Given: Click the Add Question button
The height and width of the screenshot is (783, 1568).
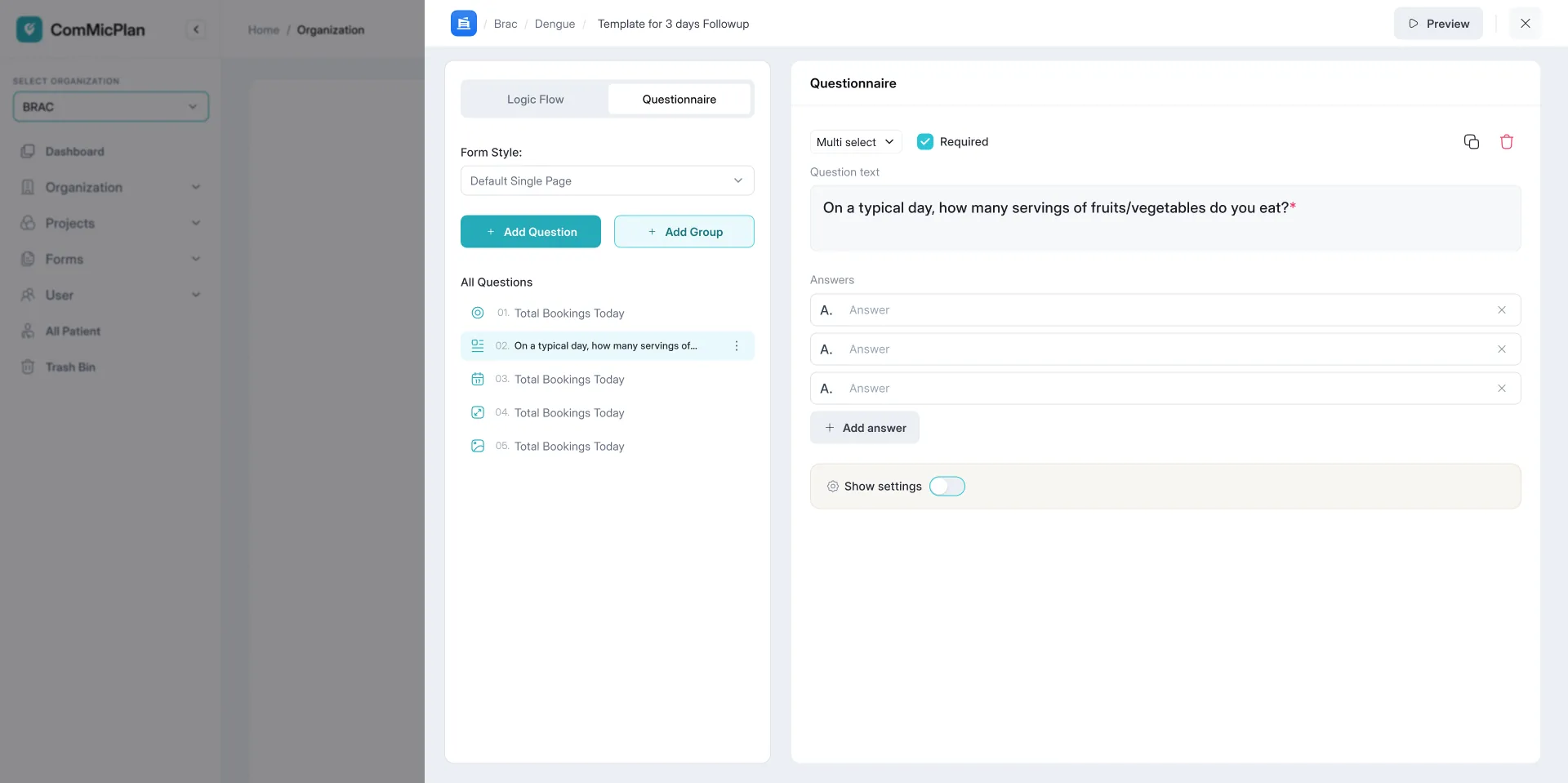Looking at the screenshot, I should [x=531, y=232].
